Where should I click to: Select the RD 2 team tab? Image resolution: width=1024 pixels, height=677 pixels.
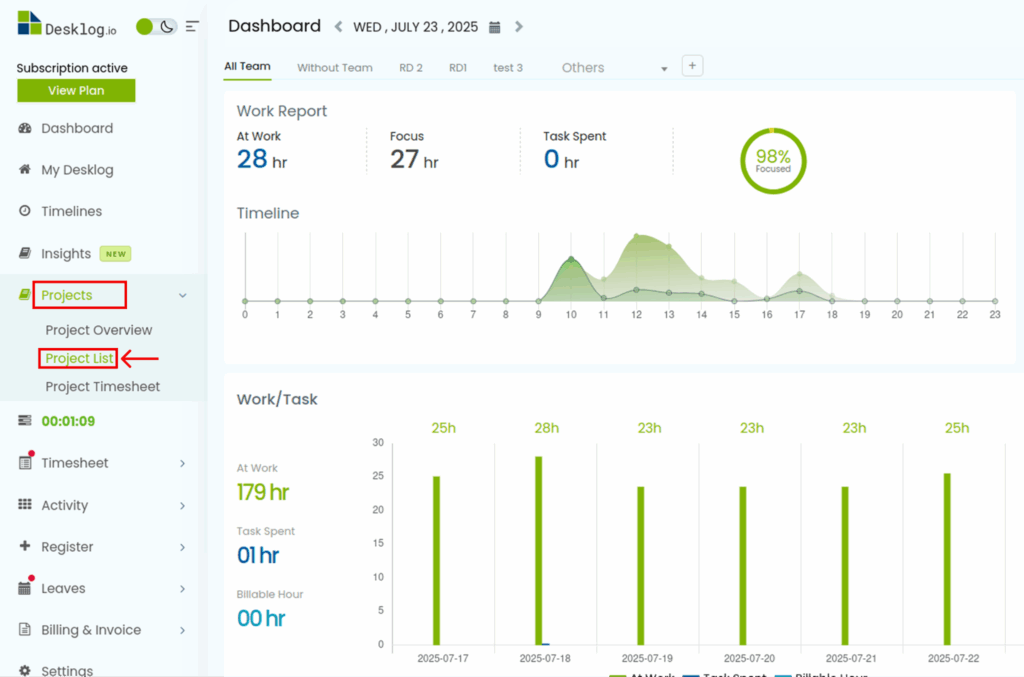(410, 68)
